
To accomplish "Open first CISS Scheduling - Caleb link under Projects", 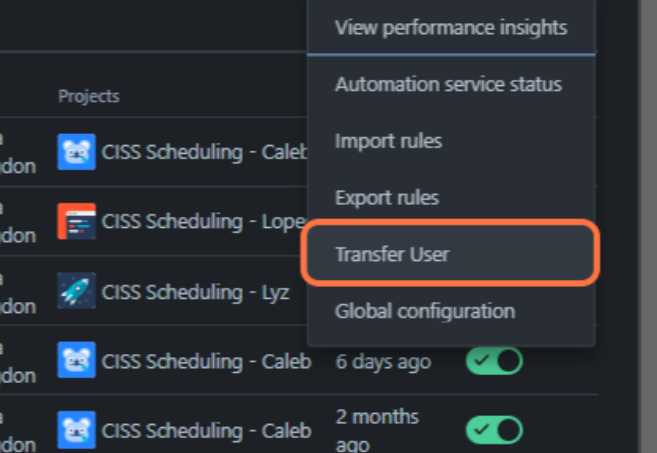I will coord(204,152).
